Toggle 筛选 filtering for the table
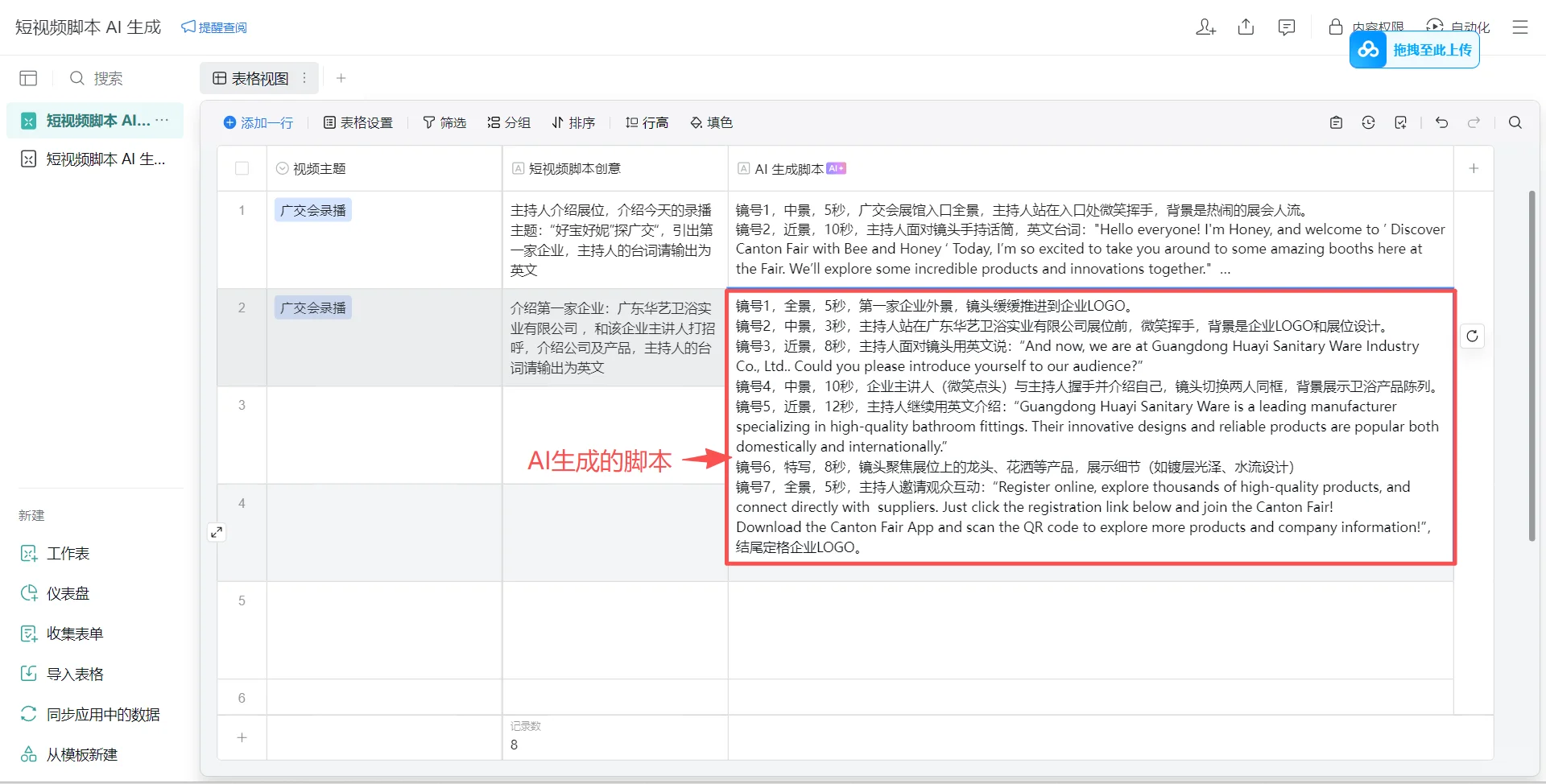Screen dimensions: 1546x784 click(444, 122)
